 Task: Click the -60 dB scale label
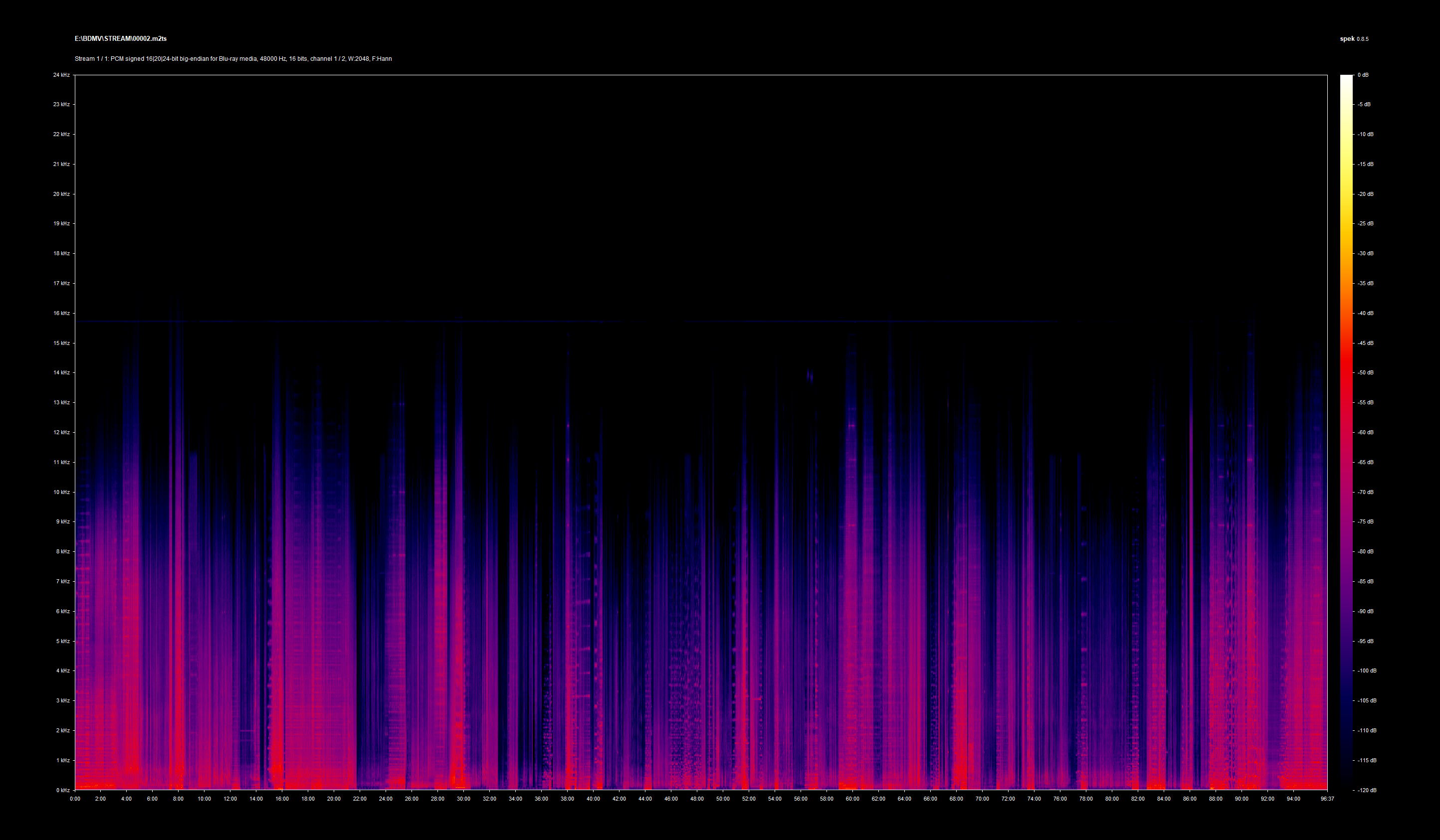point(1365,432)
